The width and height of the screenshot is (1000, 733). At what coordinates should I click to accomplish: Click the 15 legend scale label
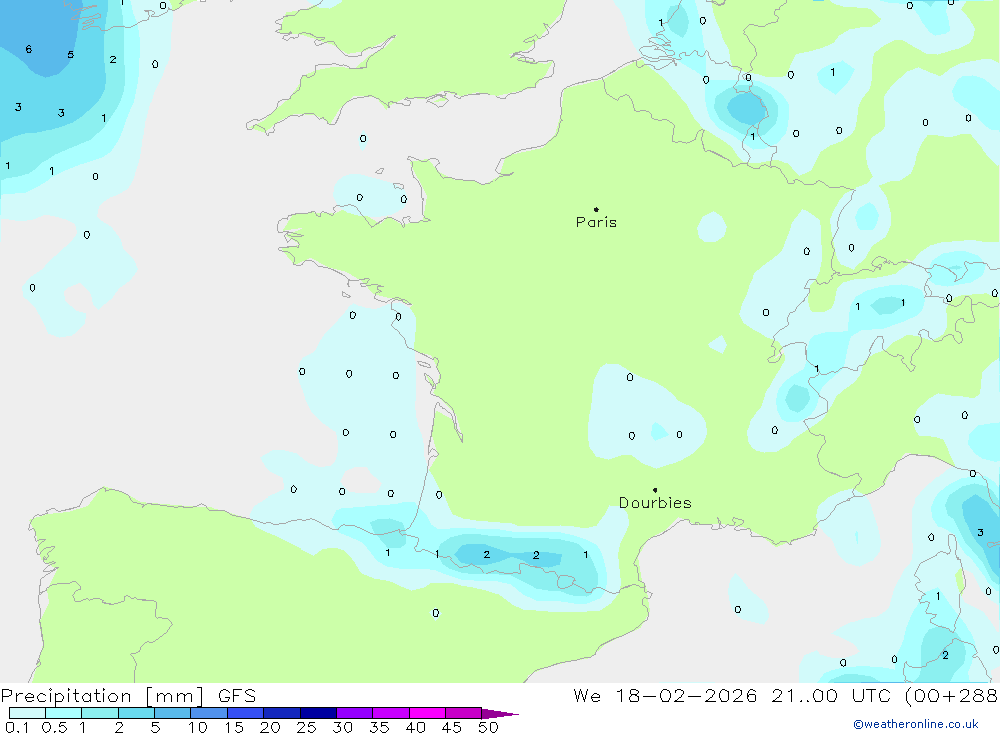pyautogui.click(x=234, y=727)
